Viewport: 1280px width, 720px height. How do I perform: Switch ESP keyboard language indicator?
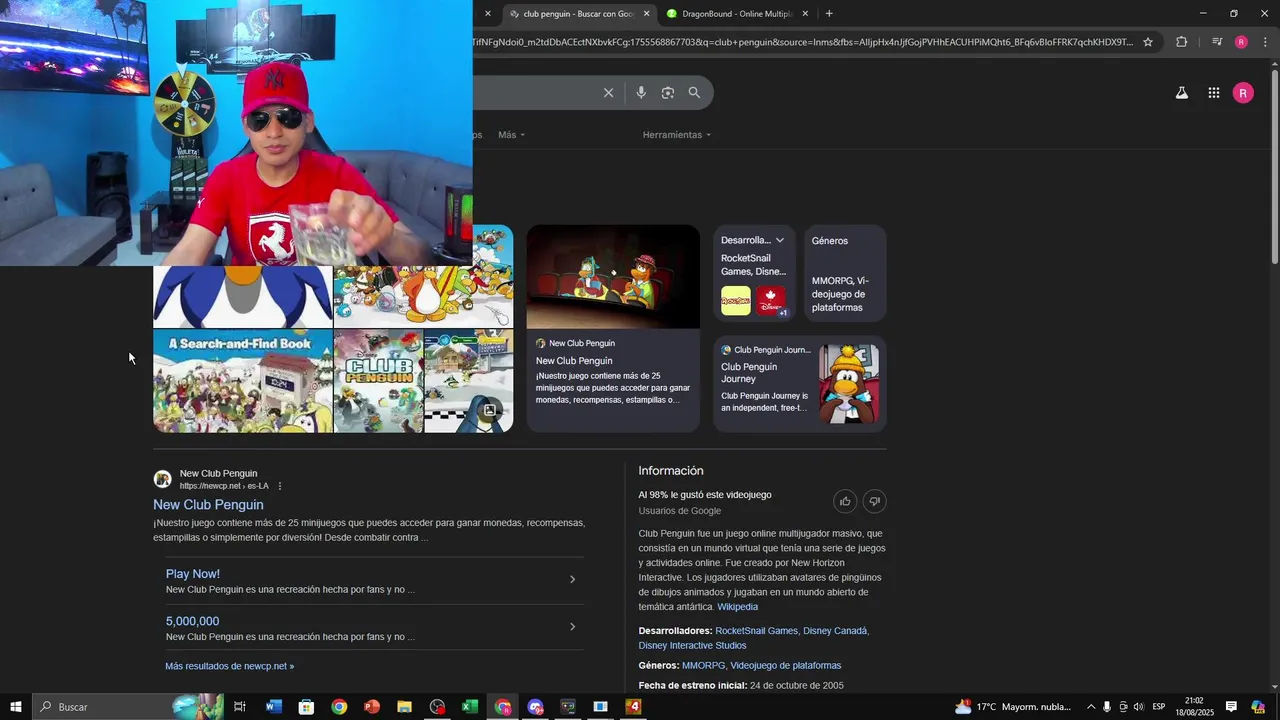1158,707
